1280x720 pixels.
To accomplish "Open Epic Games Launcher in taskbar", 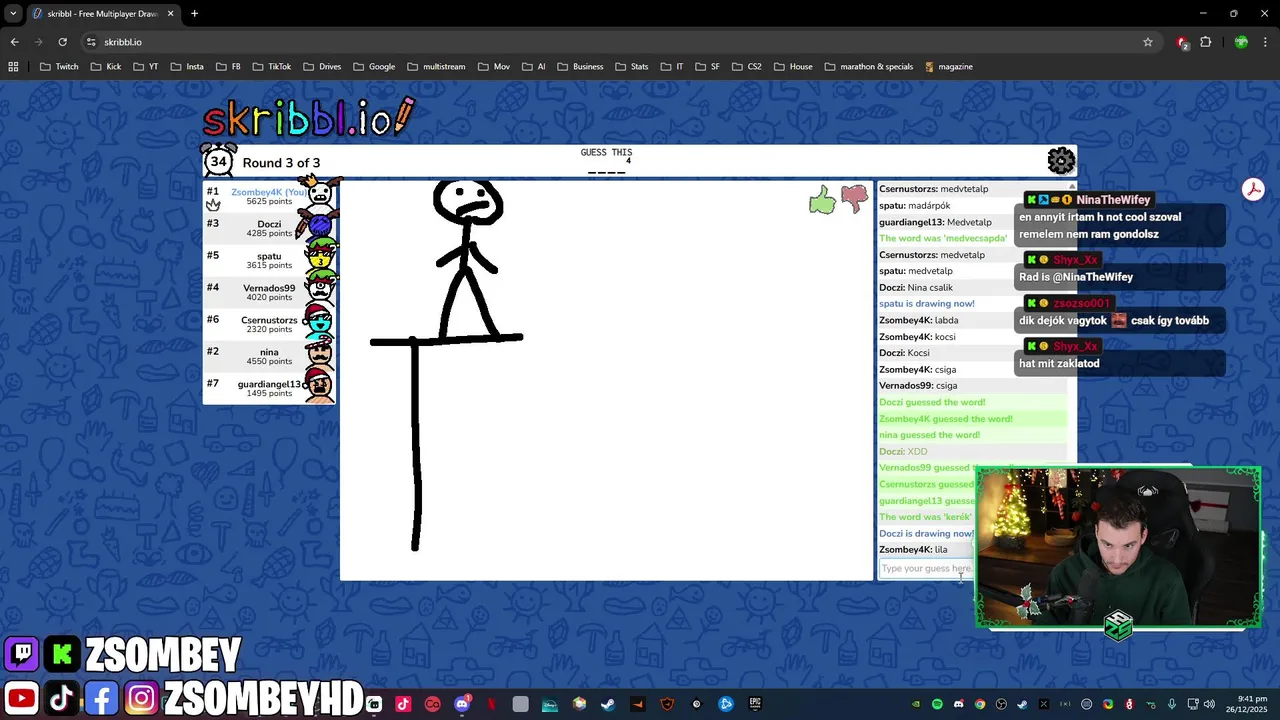I will (756, 704).
